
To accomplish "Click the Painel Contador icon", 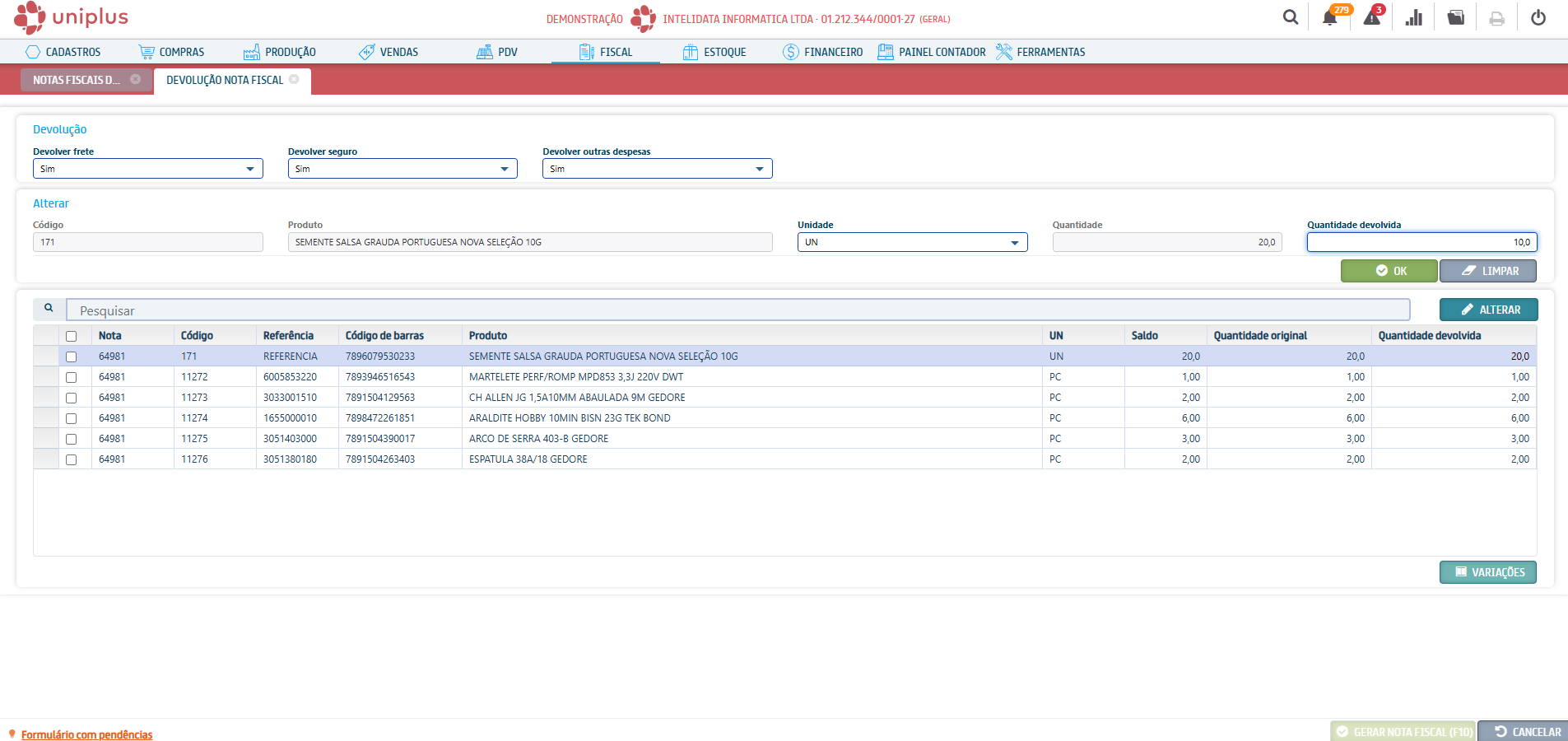I will point(886,52).
